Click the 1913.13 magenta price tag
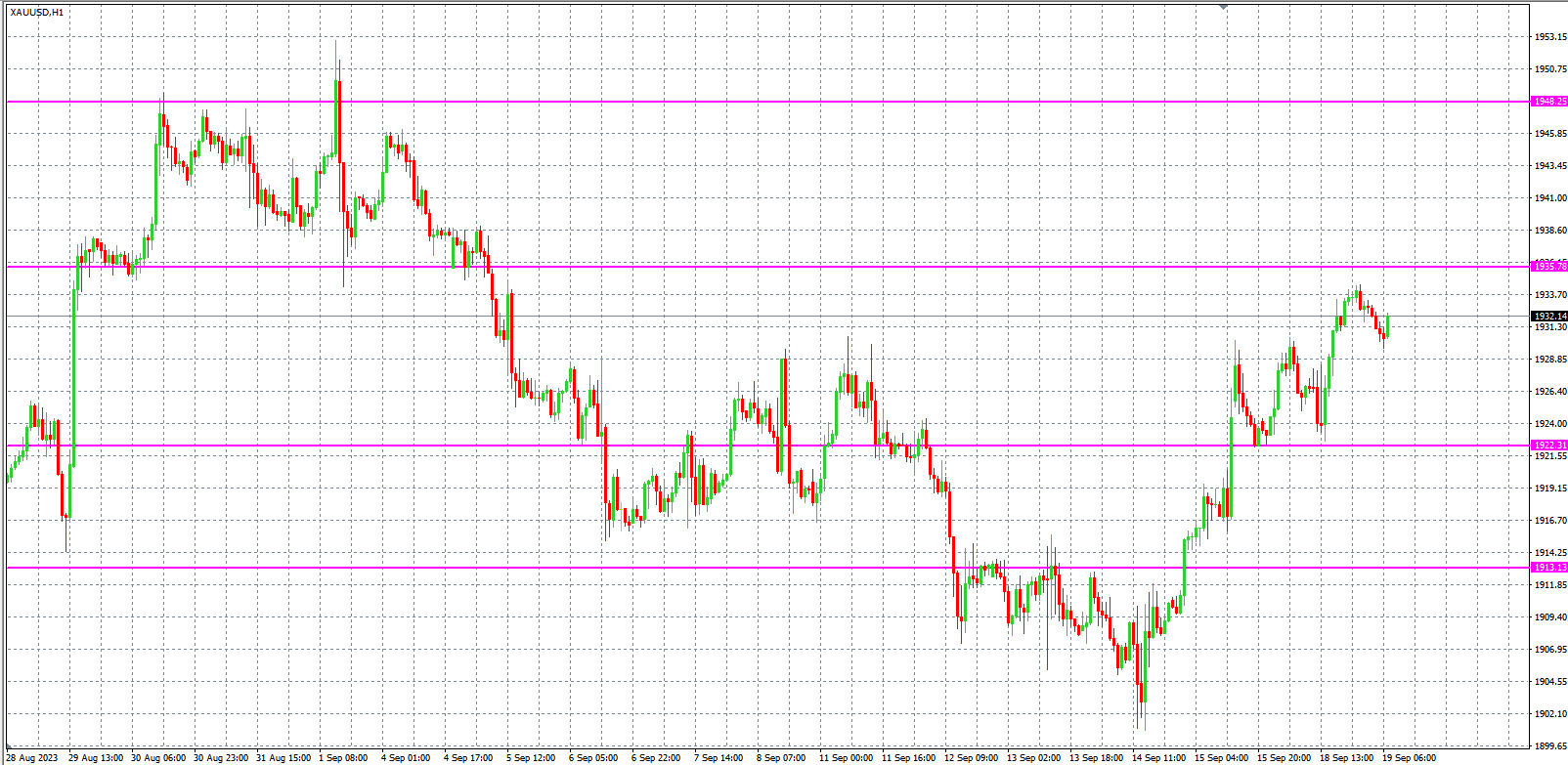This screenshot has height=765, width=1568. [x=1549, y=567]
